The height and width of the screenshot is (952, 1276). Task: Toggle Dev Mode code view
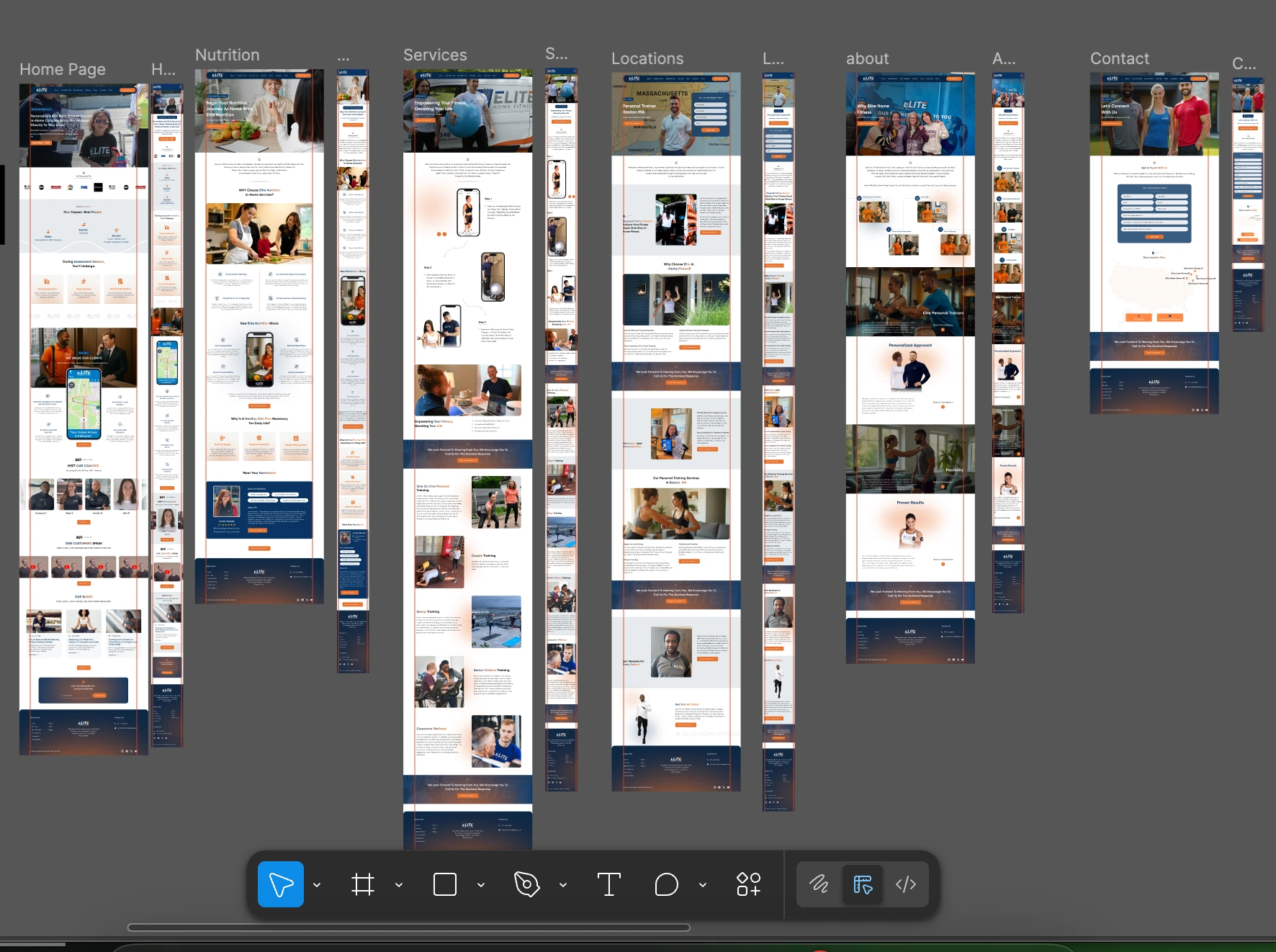tap(906, 884)
